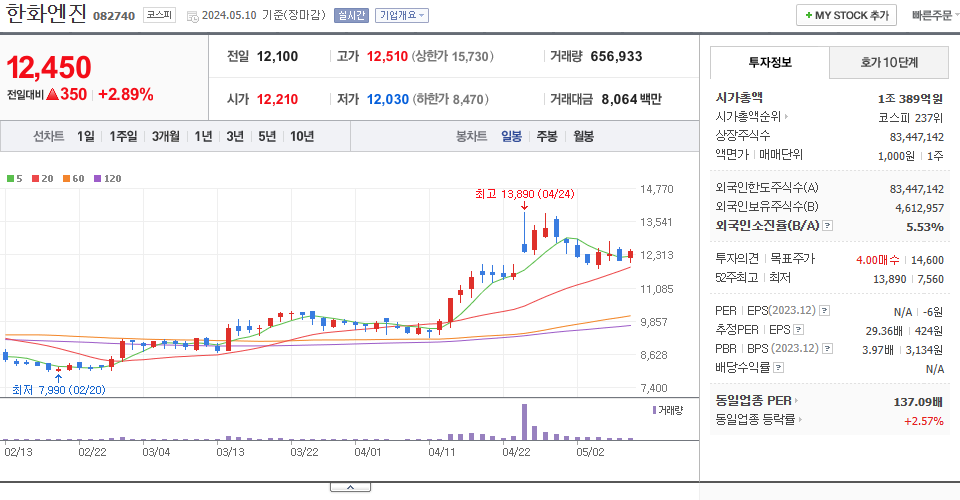Screen dimensions: 960x500
Task: Click the 상장주식수 value 83,447,142
Action: point(917,137)
